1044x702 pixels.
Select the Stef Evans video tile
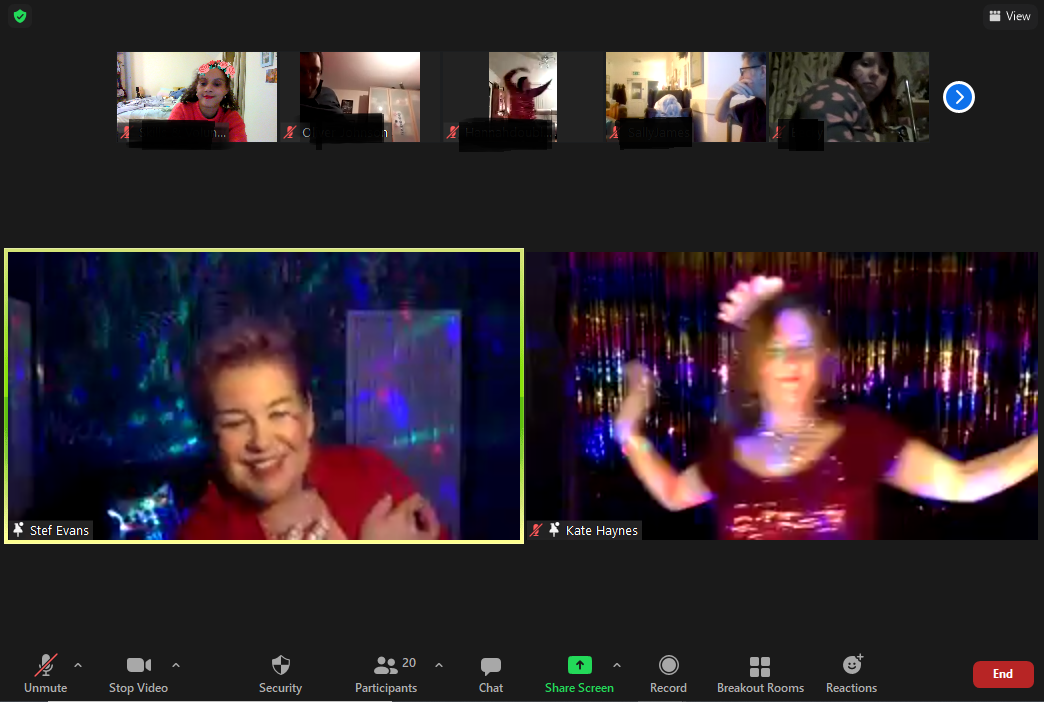click(x=264, y=396)
